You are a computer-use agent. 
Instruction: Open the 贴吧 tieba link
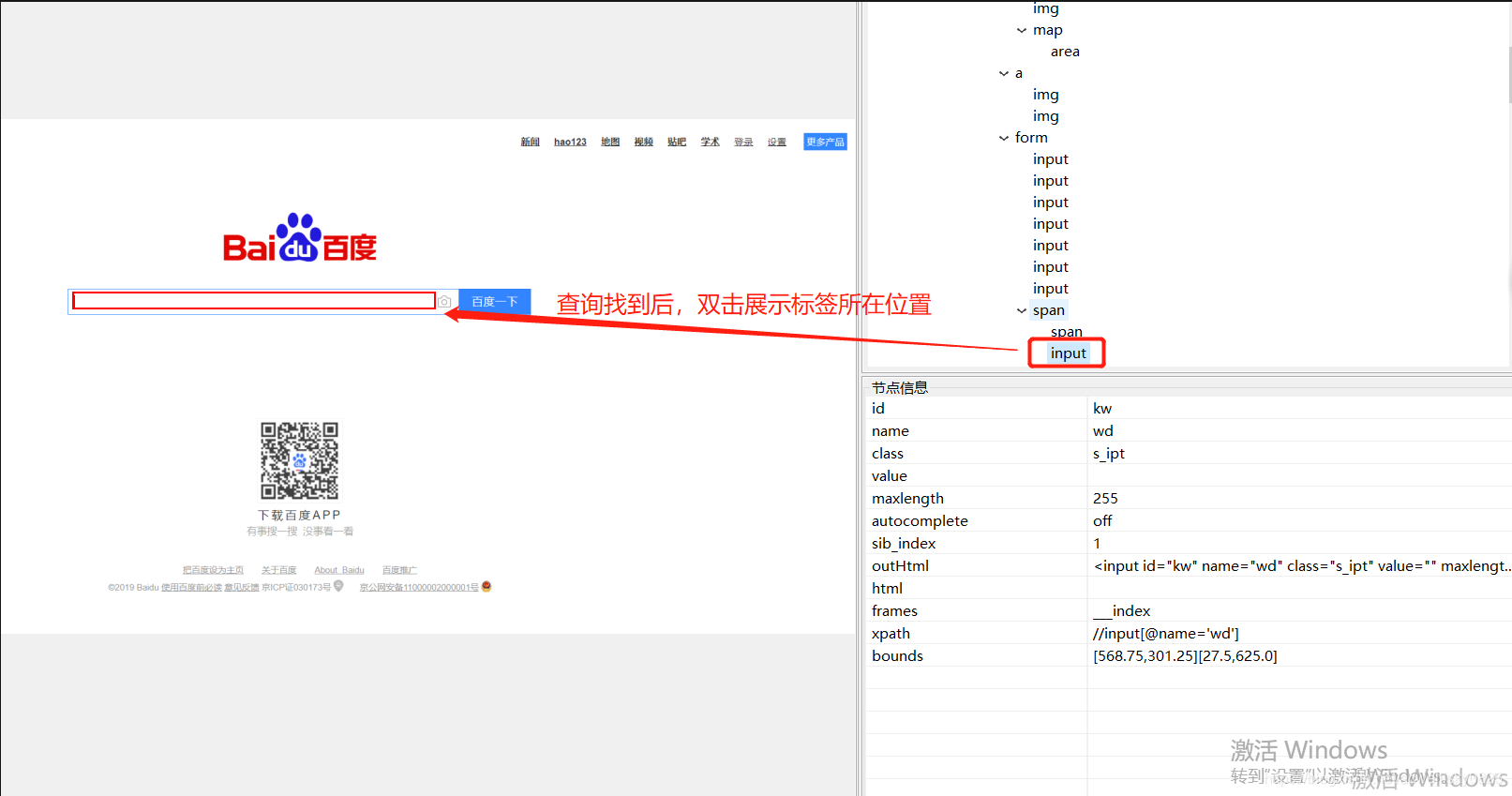pyautogui.click(x=677, y=143)
